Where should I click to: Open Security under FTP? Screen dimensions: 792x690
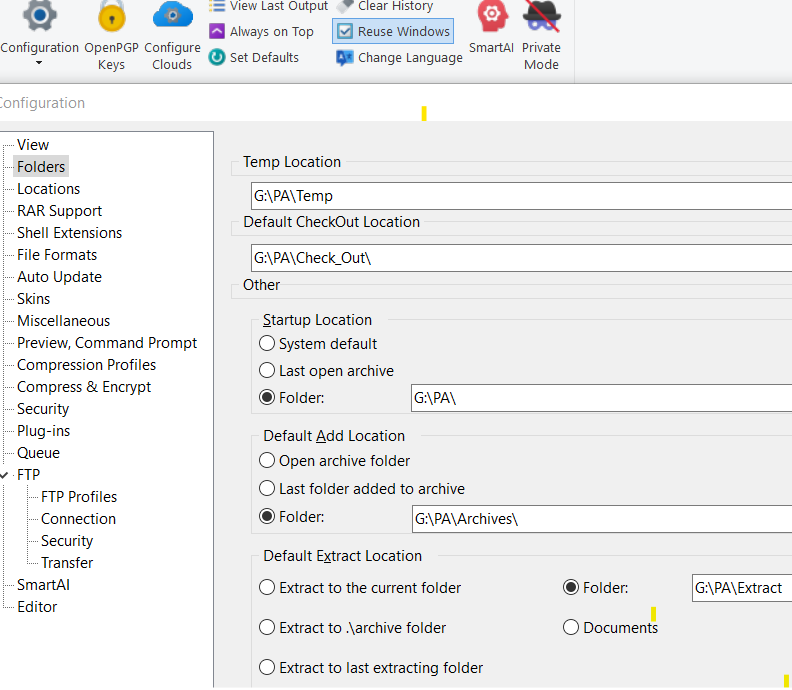(x=67, y=541)
